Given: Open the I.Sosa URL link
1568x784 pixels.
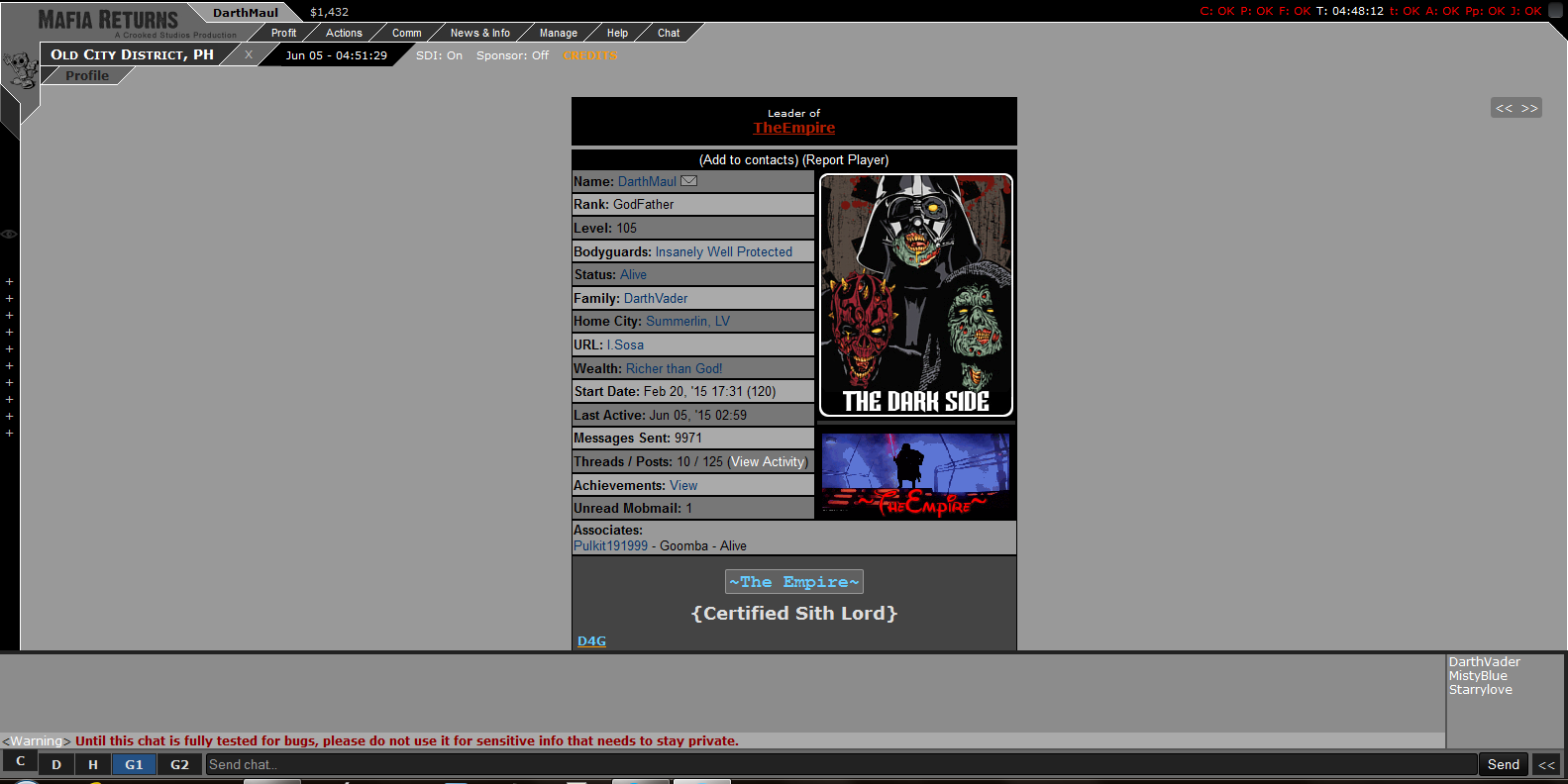Looking at the screenshot, I should point(625,344).
